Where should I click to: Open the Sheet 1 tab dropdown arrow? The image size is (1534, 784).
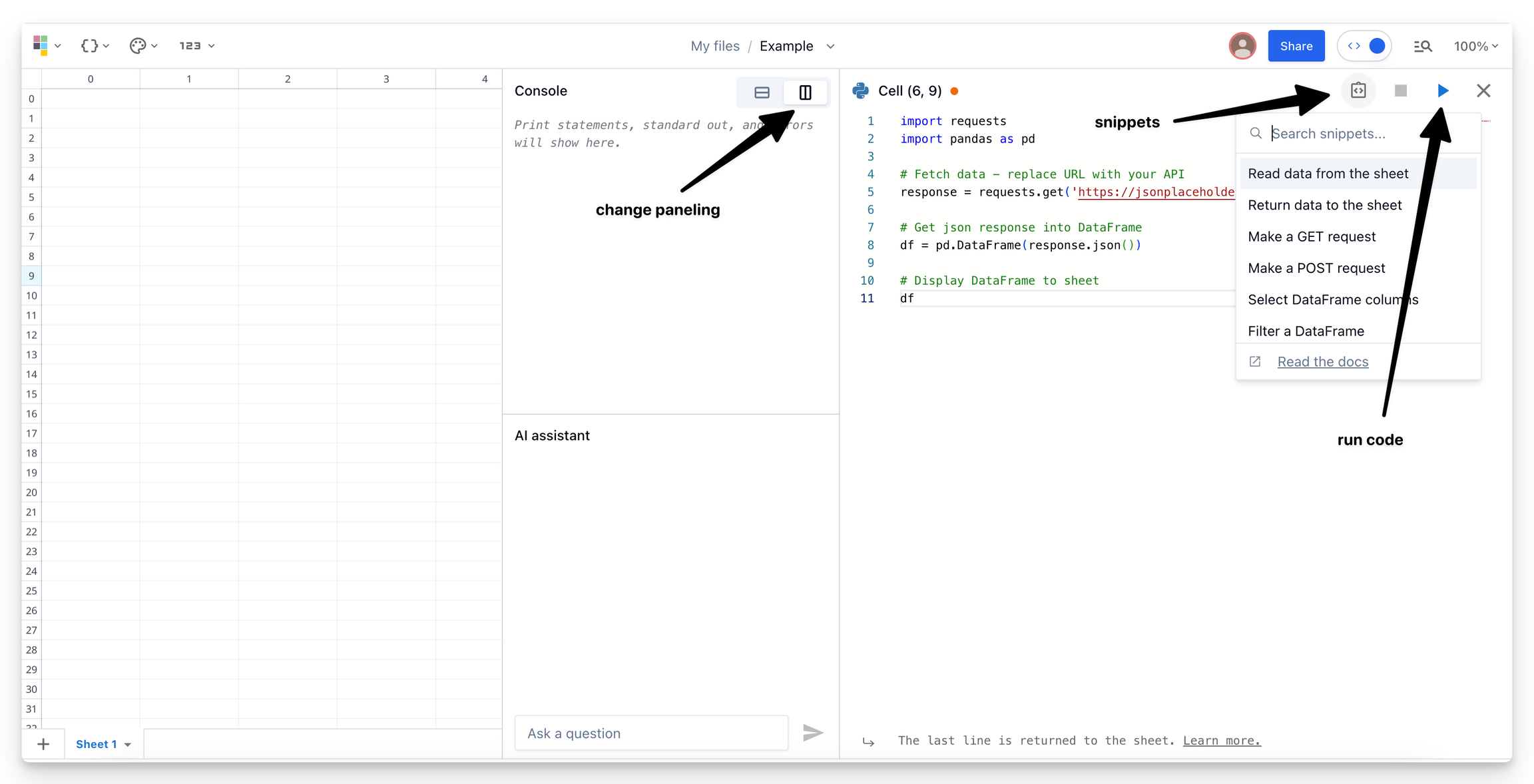point(128,745)
